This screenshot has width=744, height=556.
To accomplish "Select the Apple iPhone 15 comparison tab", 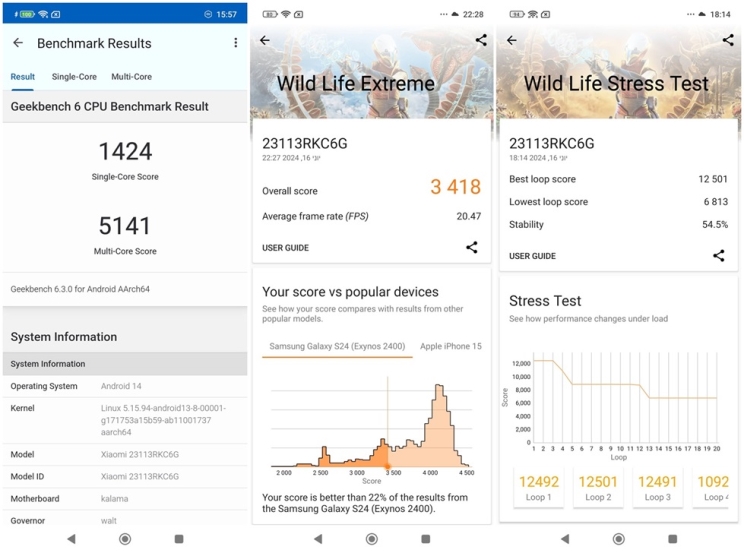I will (450, 346).
